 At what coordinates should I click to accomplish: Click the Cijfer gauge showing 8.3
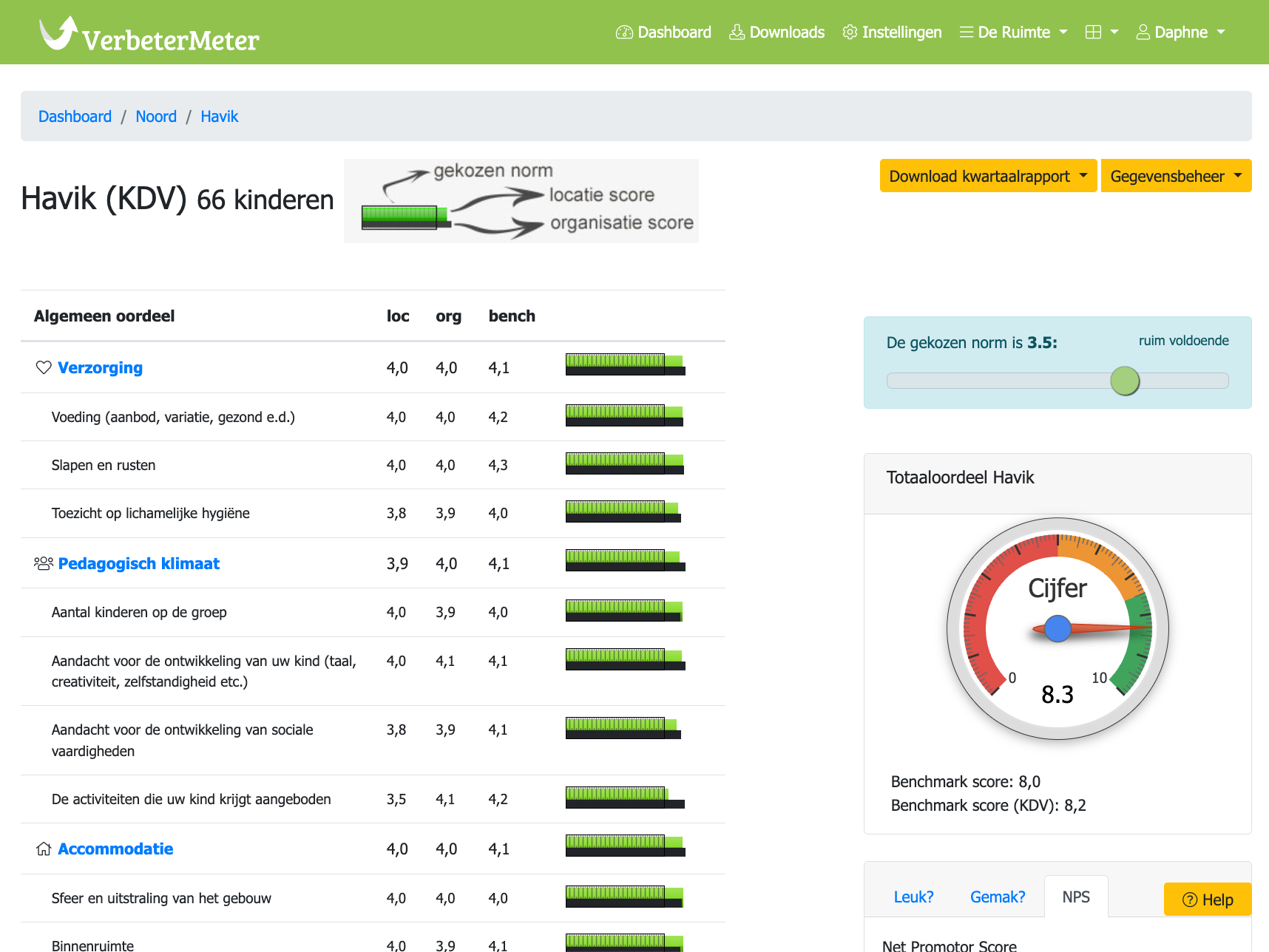[1057, 629]
